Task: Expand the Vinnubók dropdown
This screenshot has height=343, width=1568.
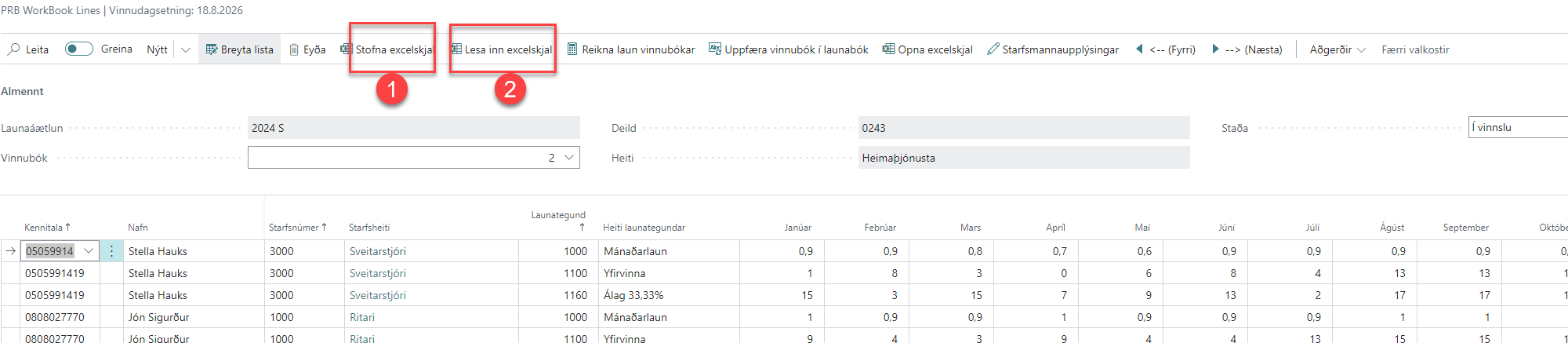Action: point(569,158)
